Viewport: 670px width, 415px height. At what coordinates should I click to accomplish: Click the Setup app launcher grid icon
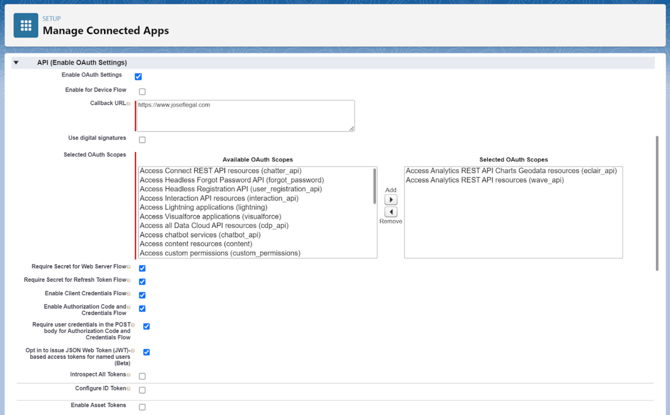(26, 26)
